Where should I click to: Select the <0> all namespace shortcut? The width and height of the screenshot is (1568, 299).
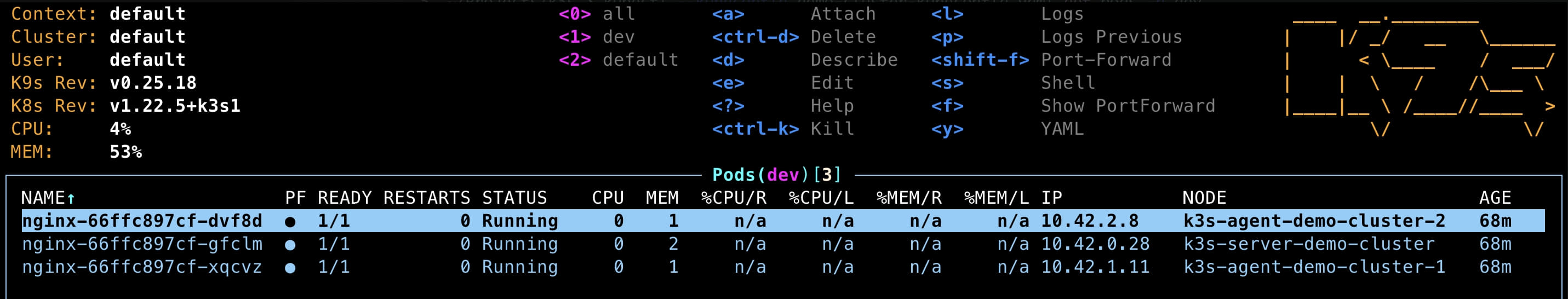(597, 13)
